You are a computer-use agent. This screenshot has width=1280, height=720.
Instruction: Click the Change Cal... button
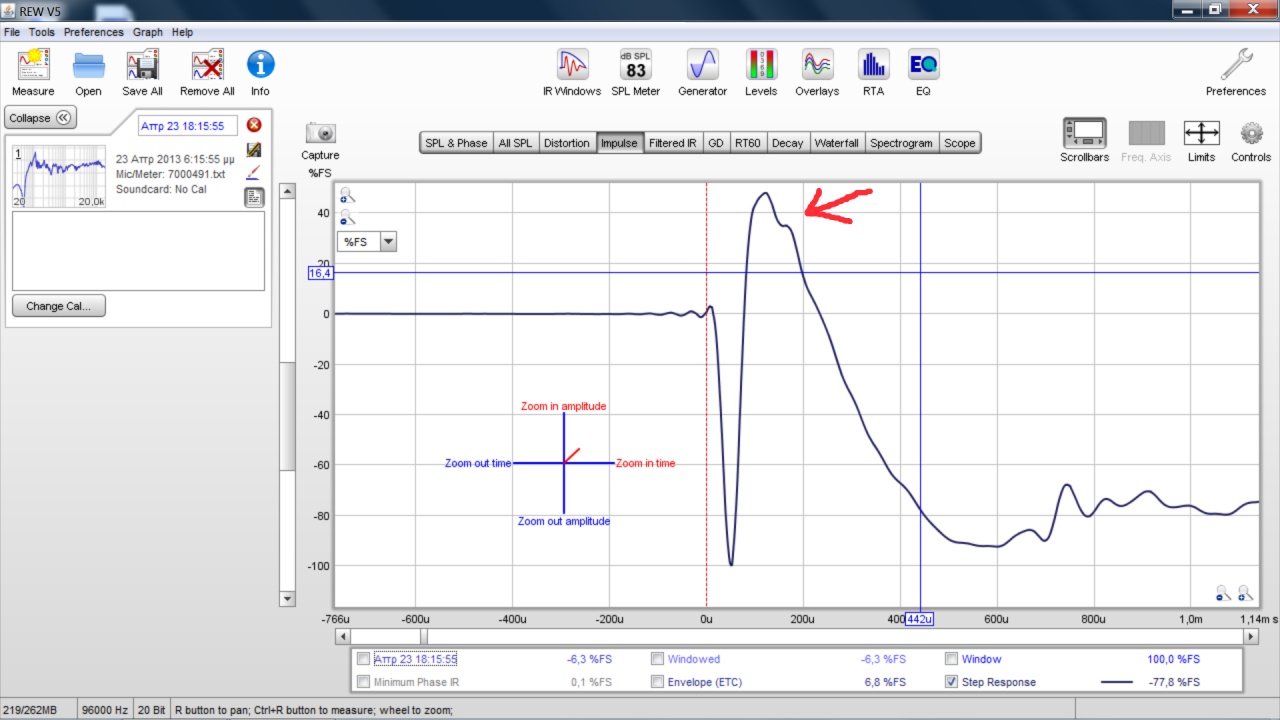(x=59, y=306)
